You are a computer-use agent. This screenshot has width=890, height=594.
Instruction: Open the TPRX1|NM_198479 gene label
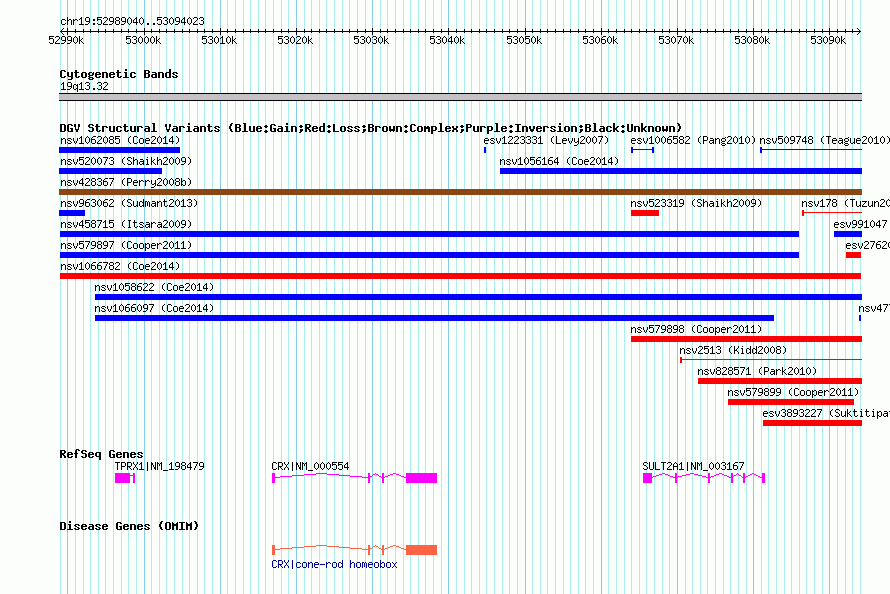159,466
